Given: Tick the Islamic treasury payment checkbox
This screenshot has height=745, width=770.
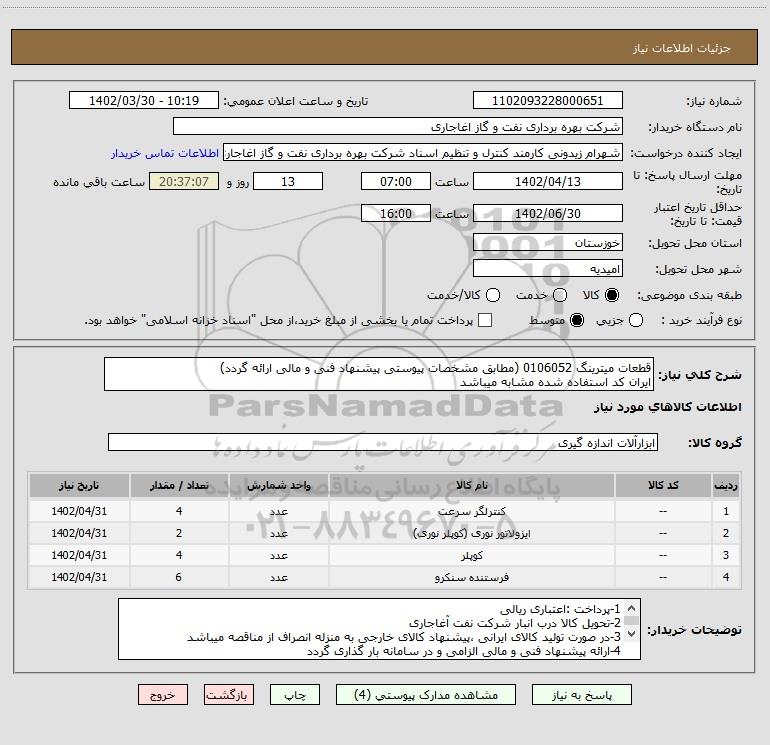Looking at the screenshot, I should (485, 320).
